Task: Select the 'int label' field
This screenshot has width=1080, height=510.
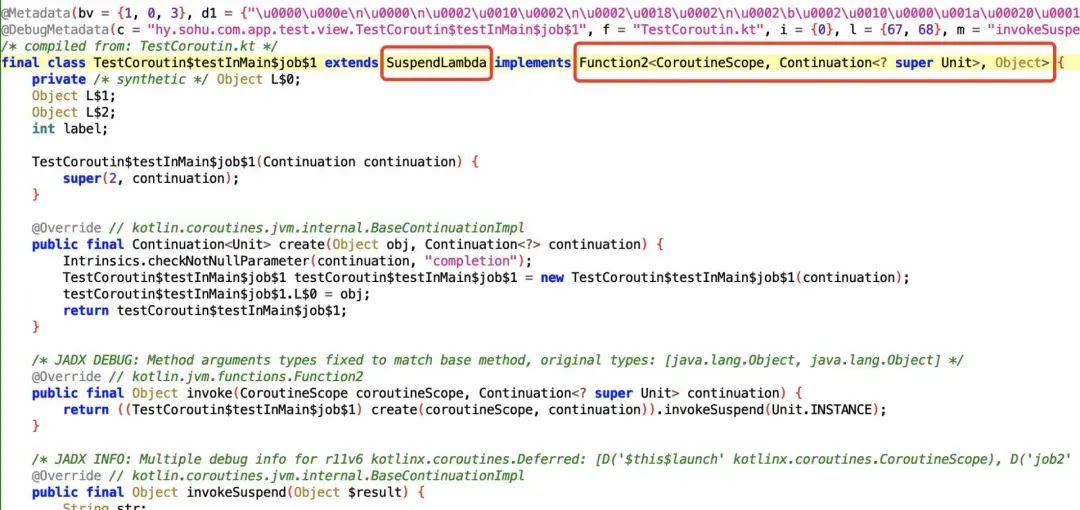Action: pyautogui.click(x=70, y=129)
